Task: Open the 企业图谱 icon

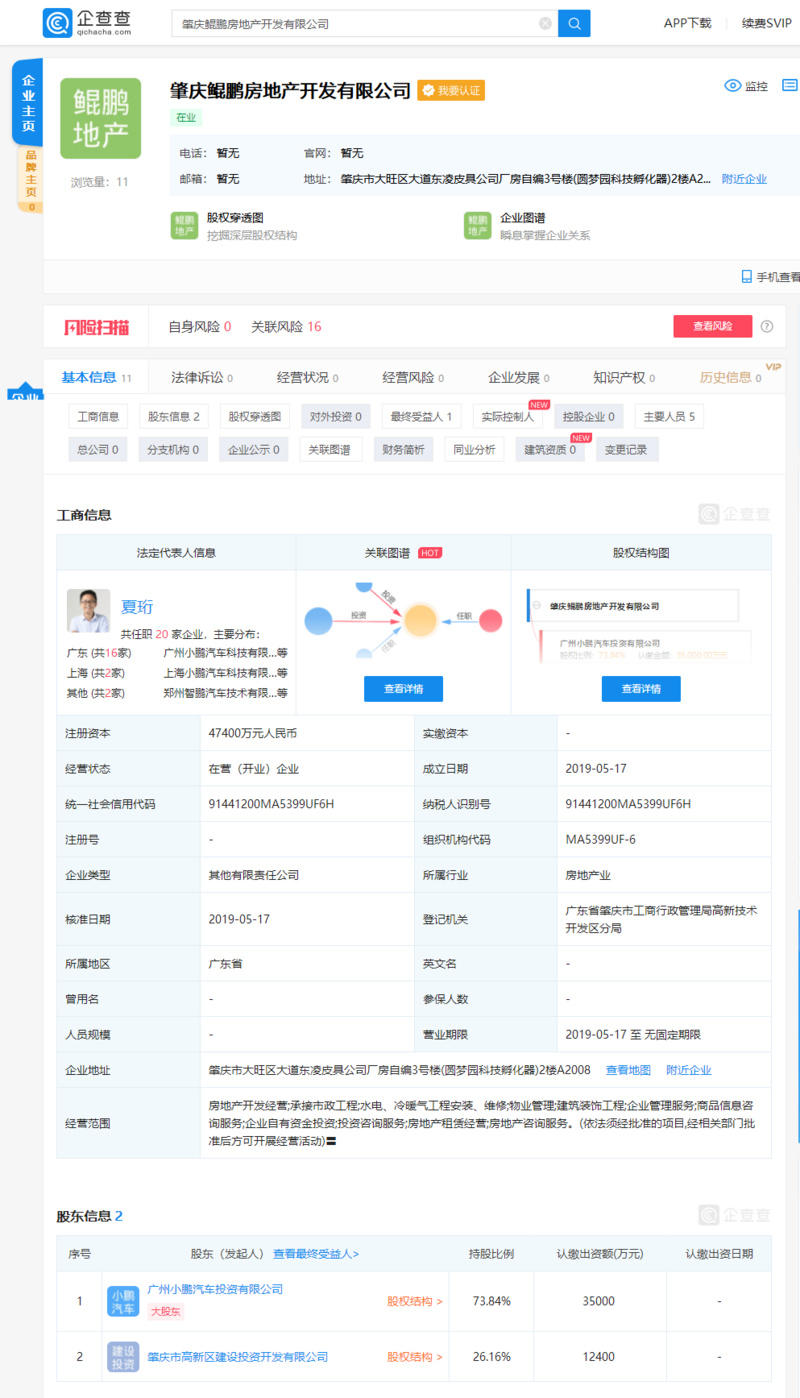Action: 477,226
